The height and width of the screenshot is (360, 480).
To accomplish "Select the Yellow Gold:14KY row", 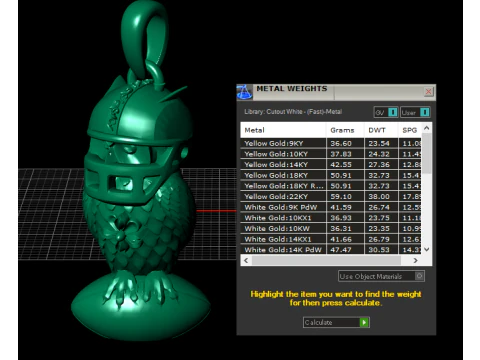I will pyautogui.click(x=331, y=165).
